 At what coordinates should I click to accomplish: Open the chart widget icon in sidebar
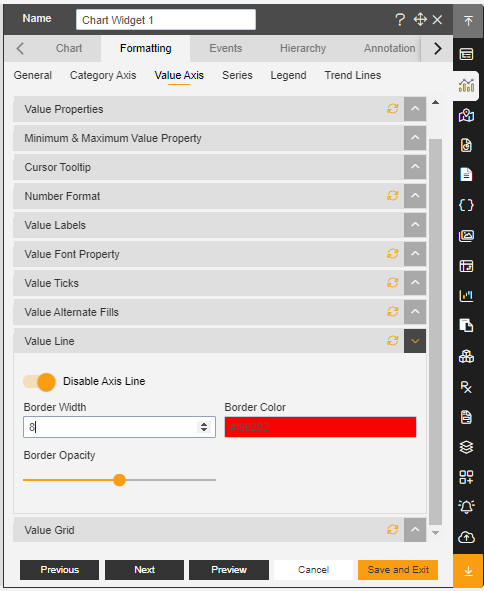click(x=466, y=85)
